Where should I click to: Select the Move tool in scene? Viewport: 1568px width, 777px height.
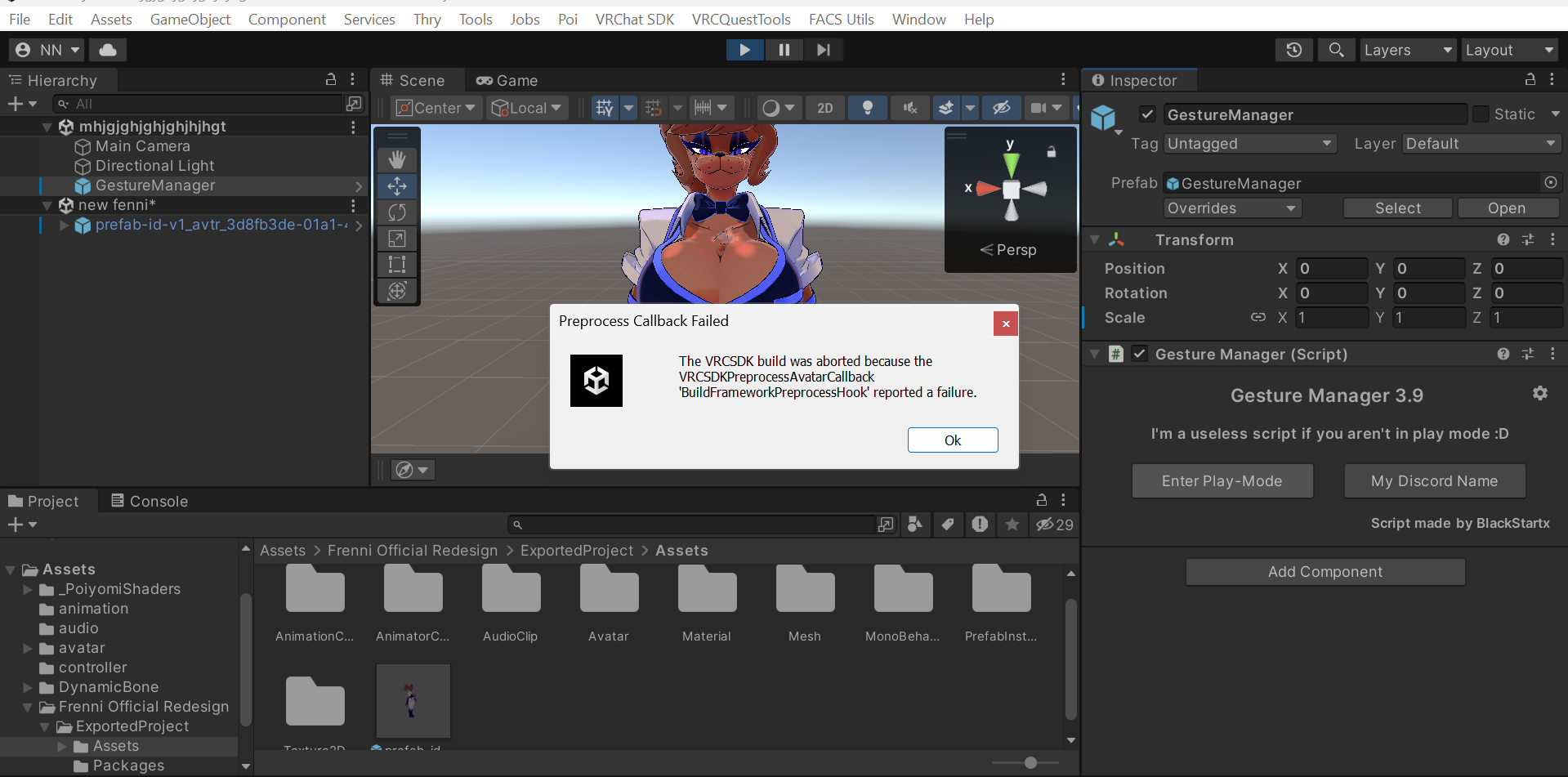pos(397,186)
